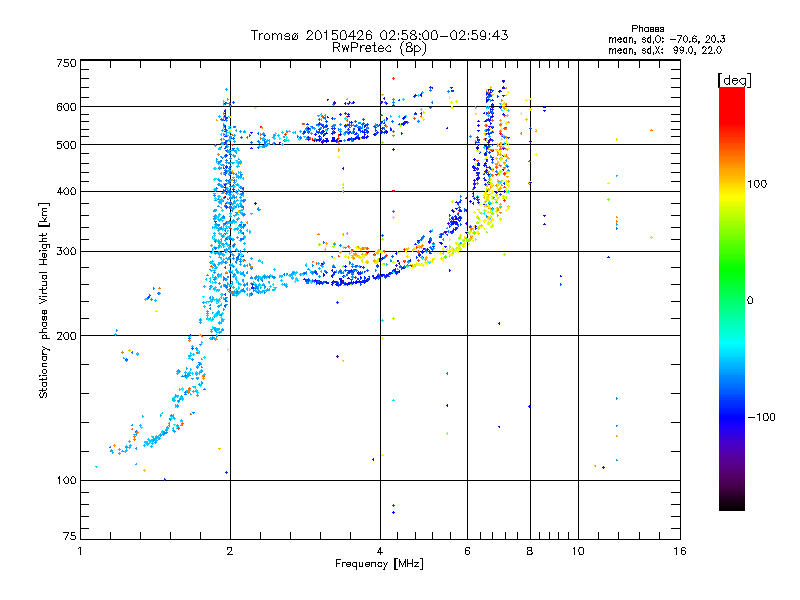The width and height of the screenshot is (800, 600).
Task: Click the x-axis tick label '2'
Action: [230, 551]
